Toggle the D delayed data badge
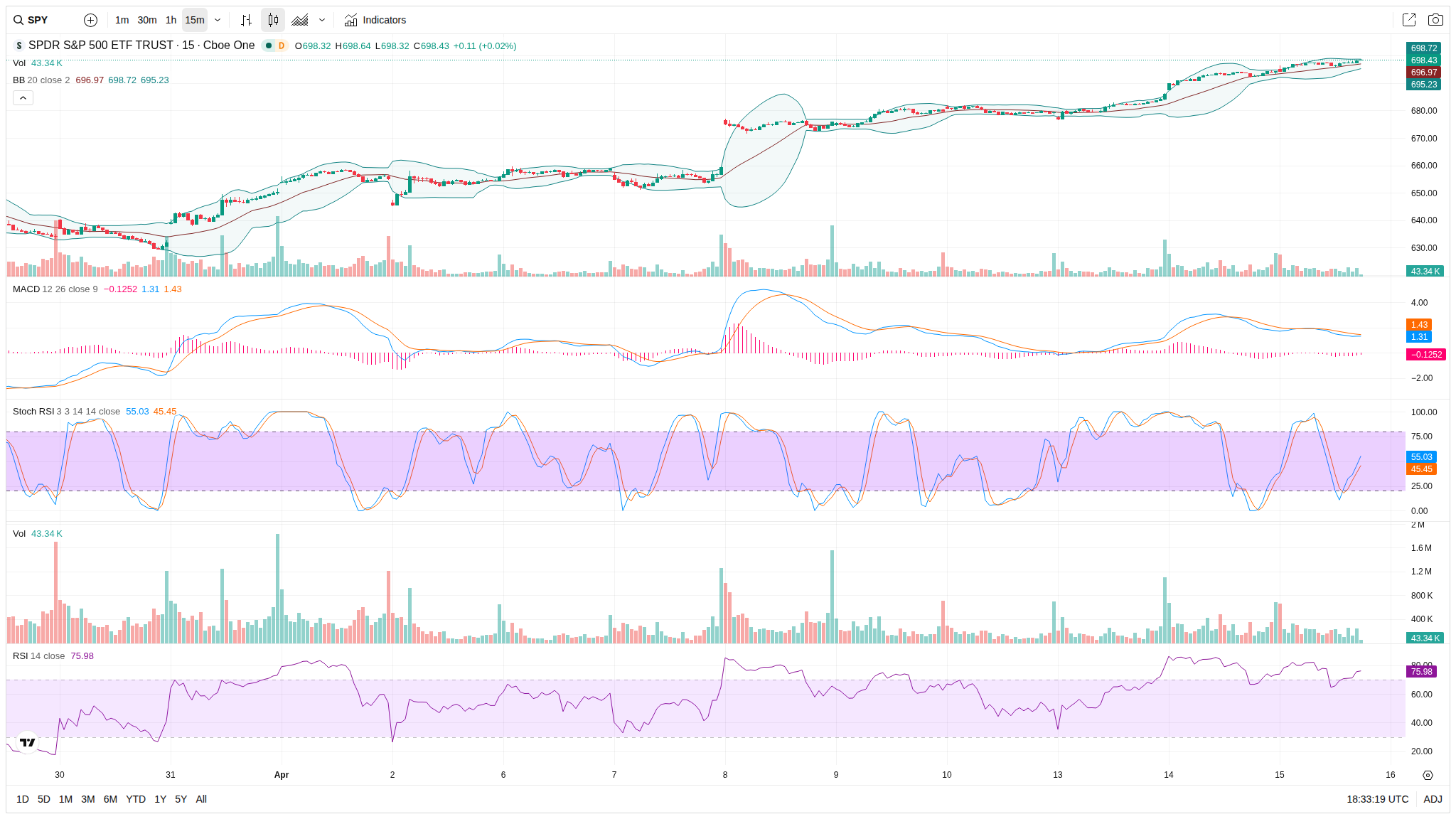Viewport: 1456px width, 819px height. 282,45
